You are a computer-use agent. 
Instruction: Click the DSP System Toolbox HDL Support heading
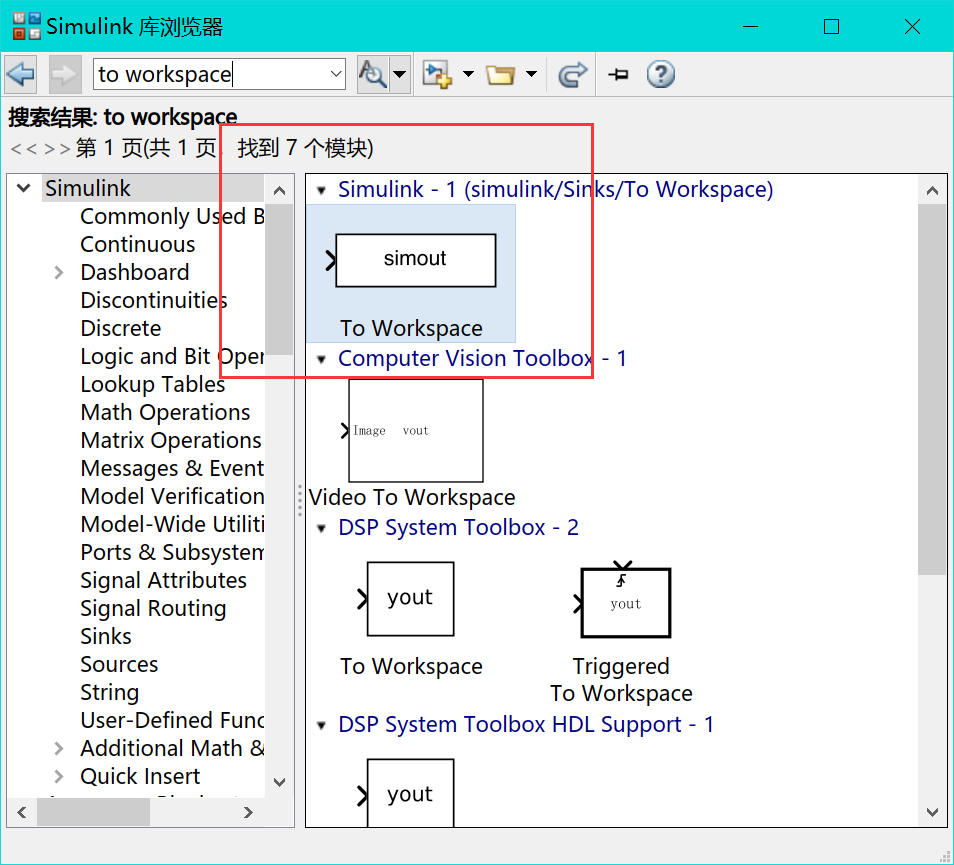526,724
